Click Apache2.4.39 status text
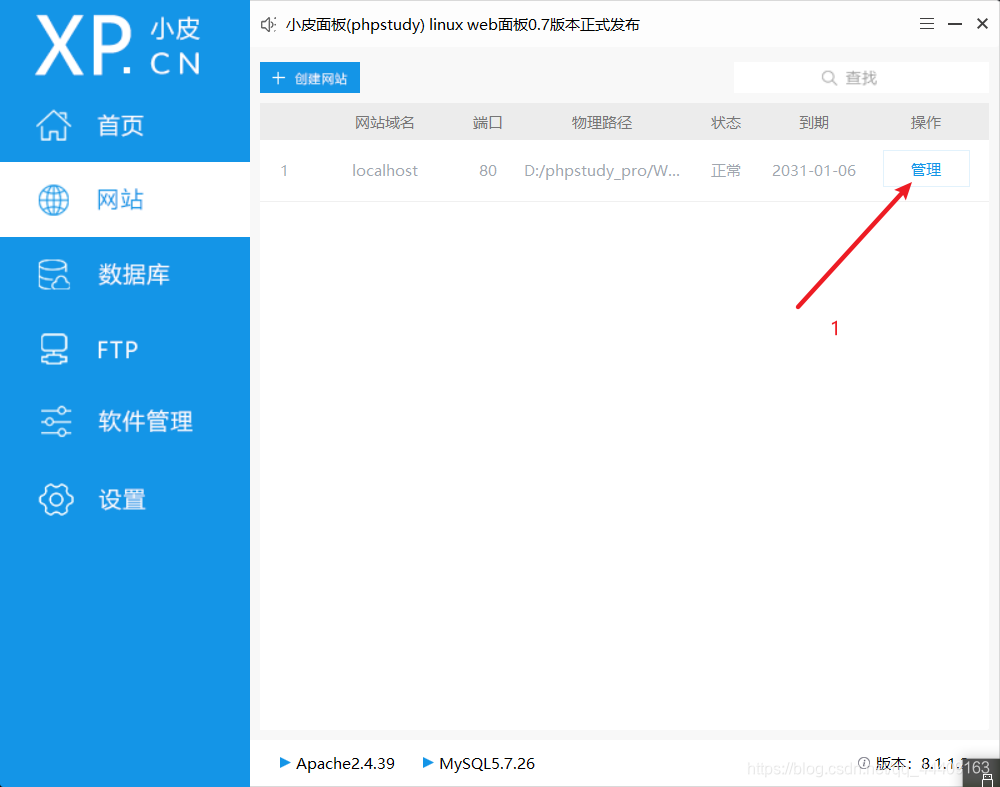 click(x=345, y=763)
